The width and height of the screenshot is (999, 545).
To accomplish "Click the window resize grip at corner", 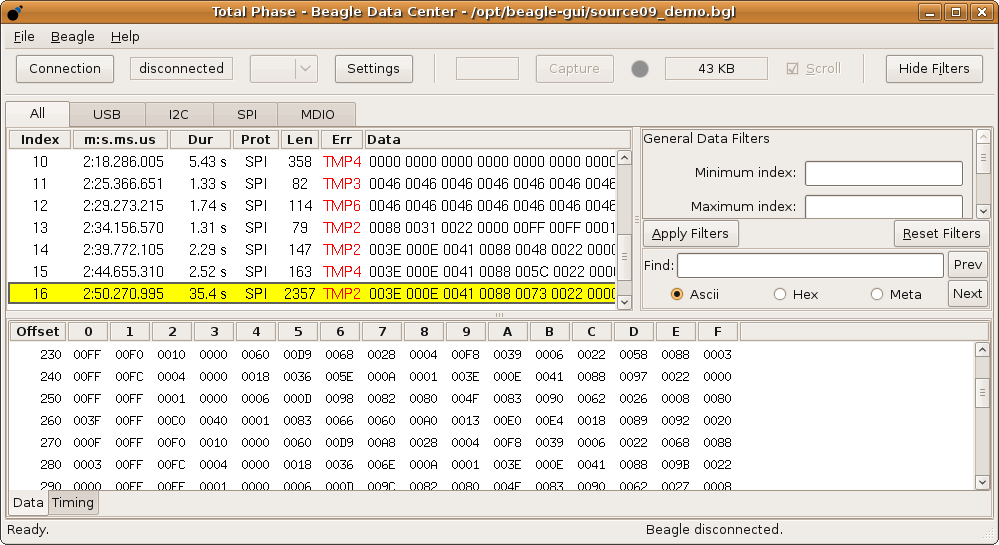I will pos(989,535).
